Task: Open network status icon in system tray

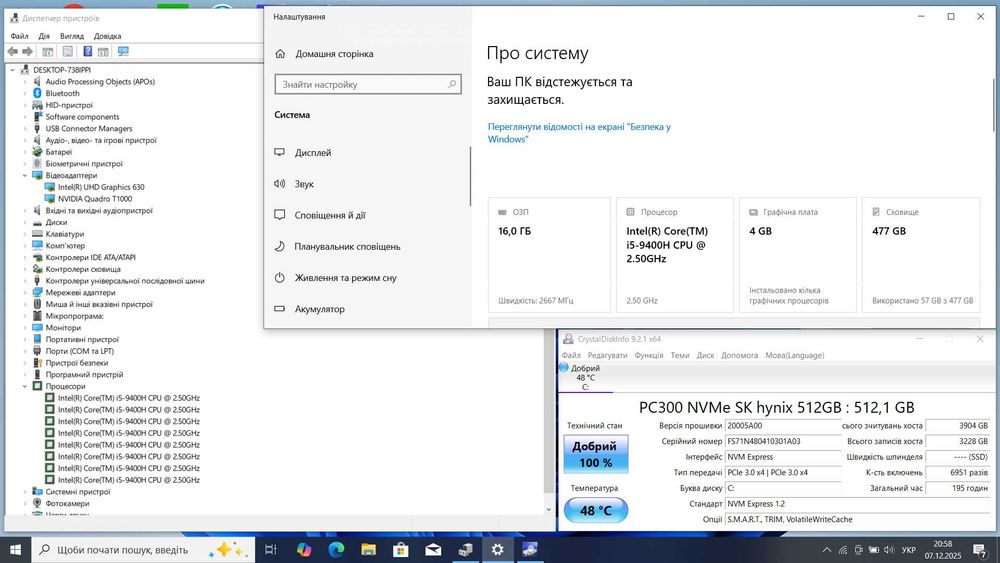Action: coord(843,550)
